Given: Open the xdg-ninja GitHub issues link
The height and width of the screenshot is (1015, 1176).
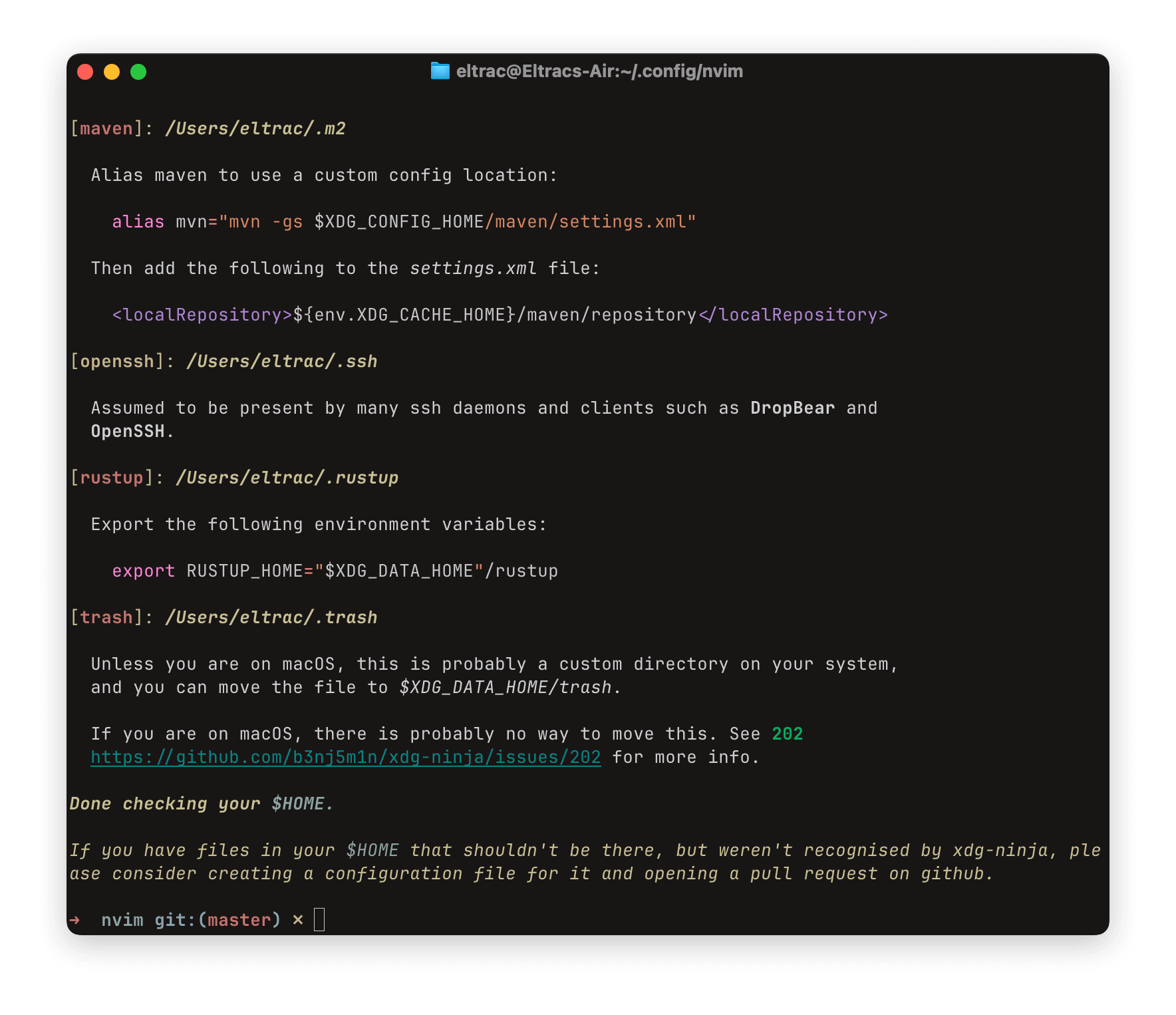Looking at the screenshot, I should pyautogui.click(x=345, y=758).
